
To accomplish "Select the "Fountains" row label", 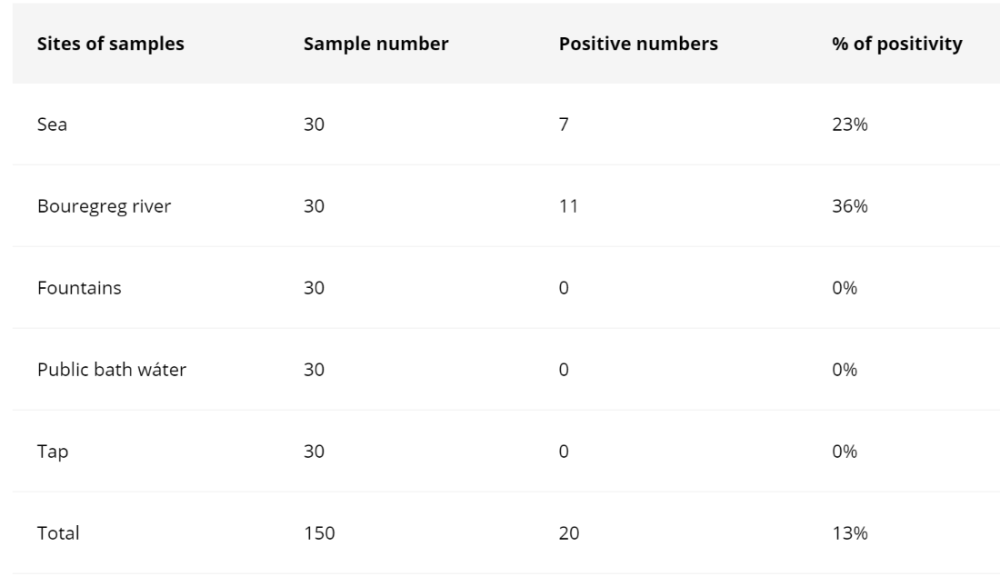I will (x=79, y=288).
